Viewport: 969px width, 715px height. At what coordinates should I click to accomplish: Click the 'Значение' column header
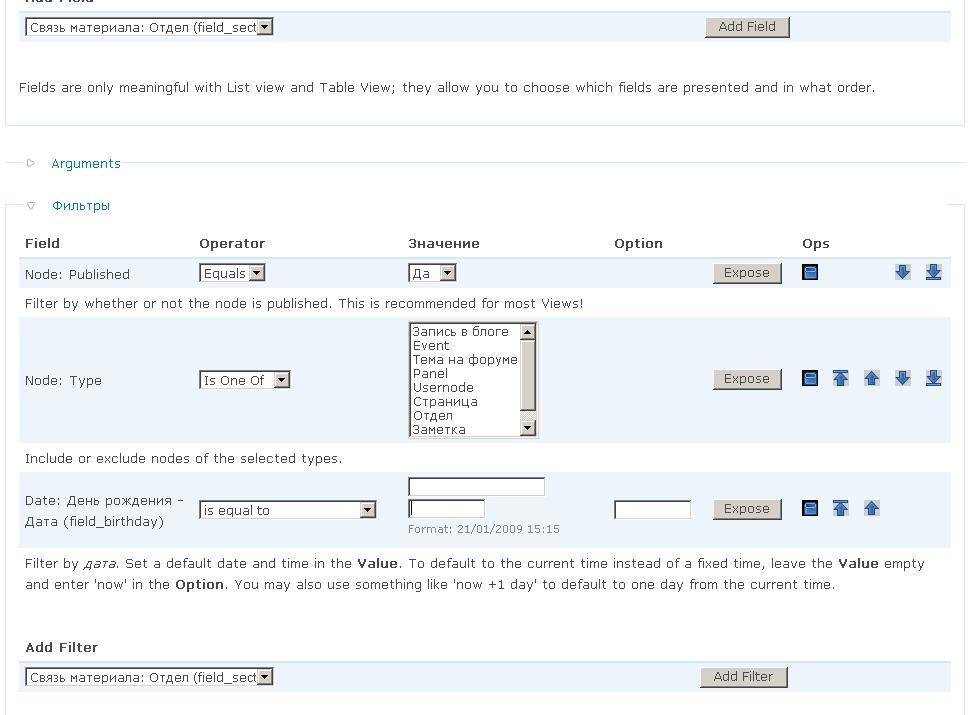[x=444, y=243]
